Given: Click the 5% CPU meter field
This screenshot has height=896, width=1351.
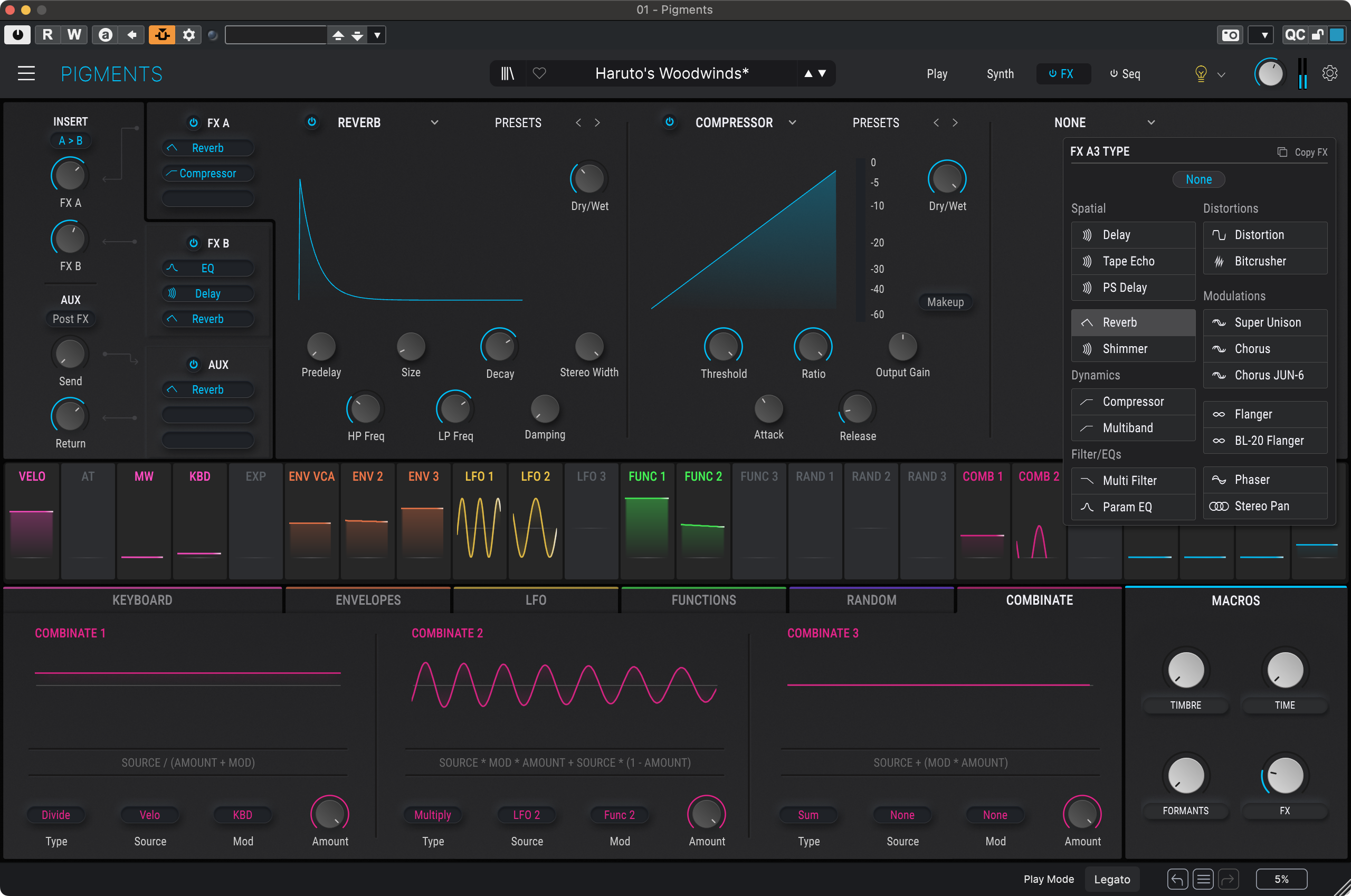Looking at the screenshot, I should pos(1281,879).
